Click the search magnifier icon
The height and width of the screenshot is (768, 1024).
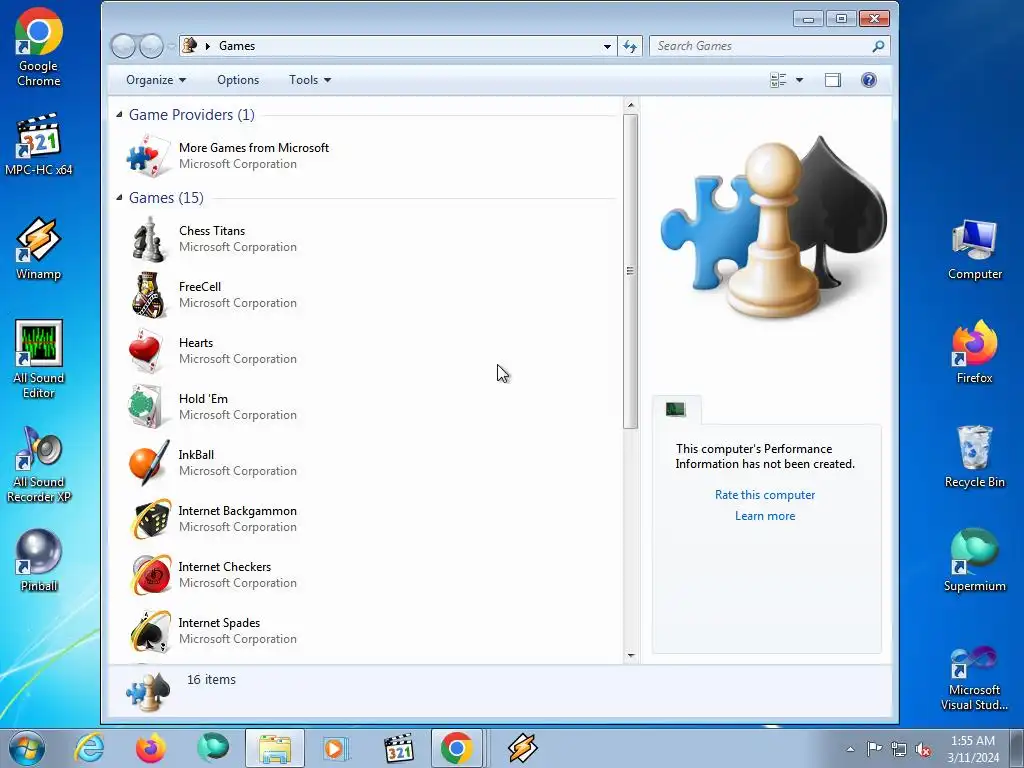pos(878,46)
